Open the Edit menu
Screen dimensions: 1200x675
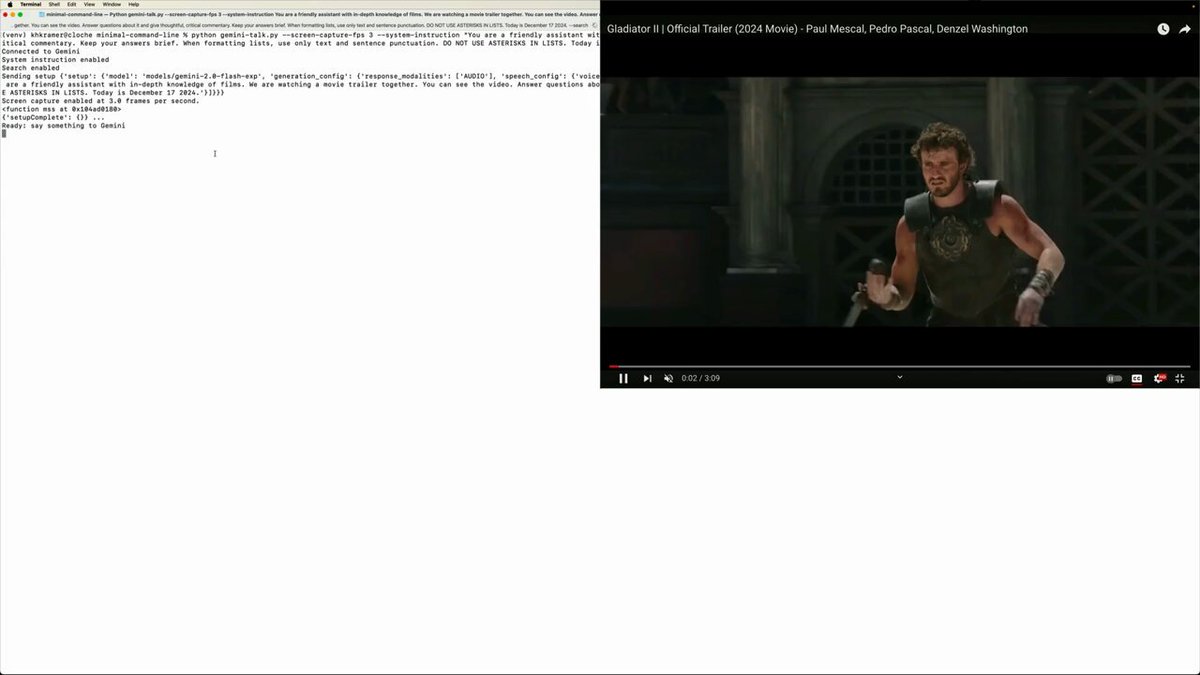72,4
